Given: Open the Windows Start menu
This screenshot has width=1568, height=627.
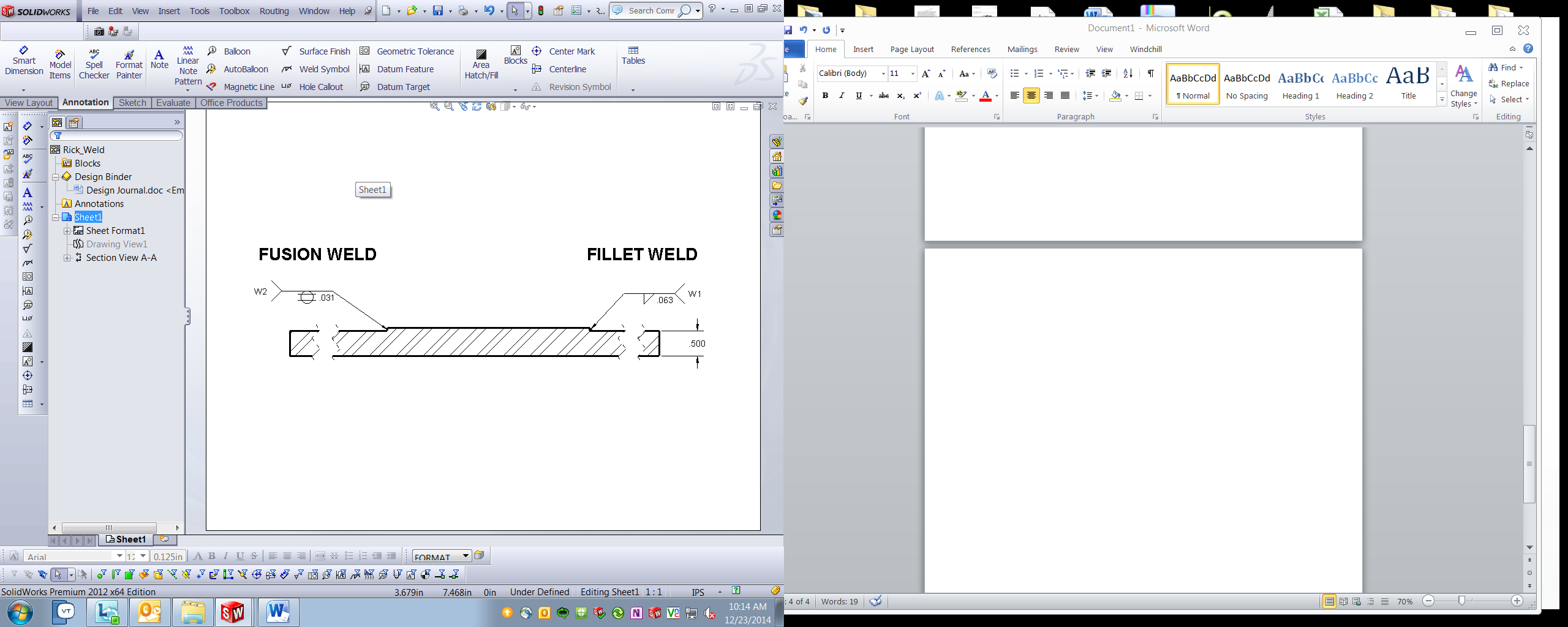Looking at the screenshot, I should pos(20,612).
